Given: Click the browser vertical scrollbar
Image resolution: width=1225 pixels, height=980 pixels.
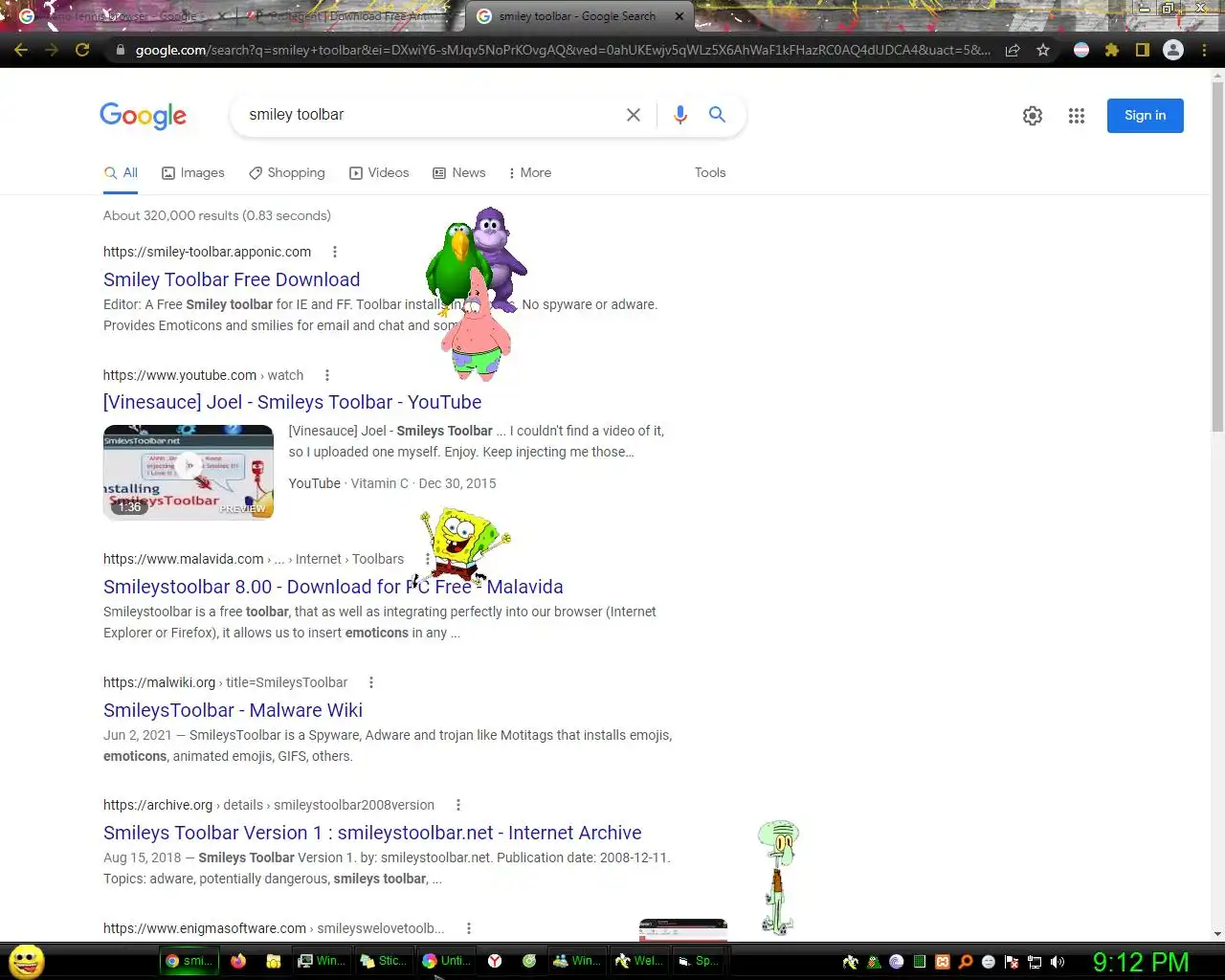Looking at the screenshot, I should [x=1217, y=258].
